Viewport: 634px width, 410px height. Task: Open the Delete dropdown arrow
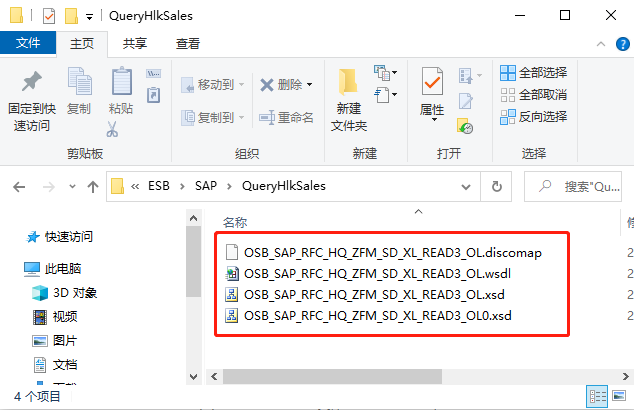point(310,85)
